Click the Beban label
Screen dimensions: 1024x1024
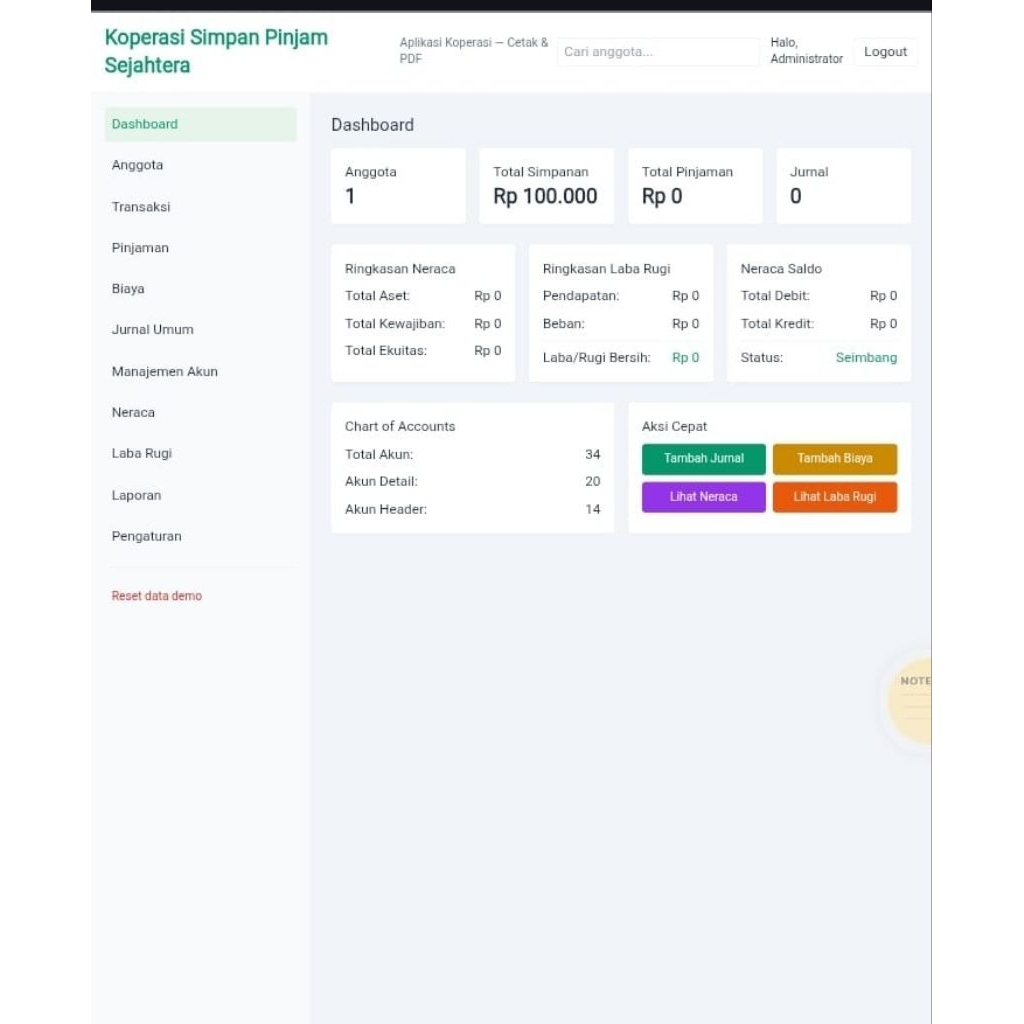click(x=564, y=324)
